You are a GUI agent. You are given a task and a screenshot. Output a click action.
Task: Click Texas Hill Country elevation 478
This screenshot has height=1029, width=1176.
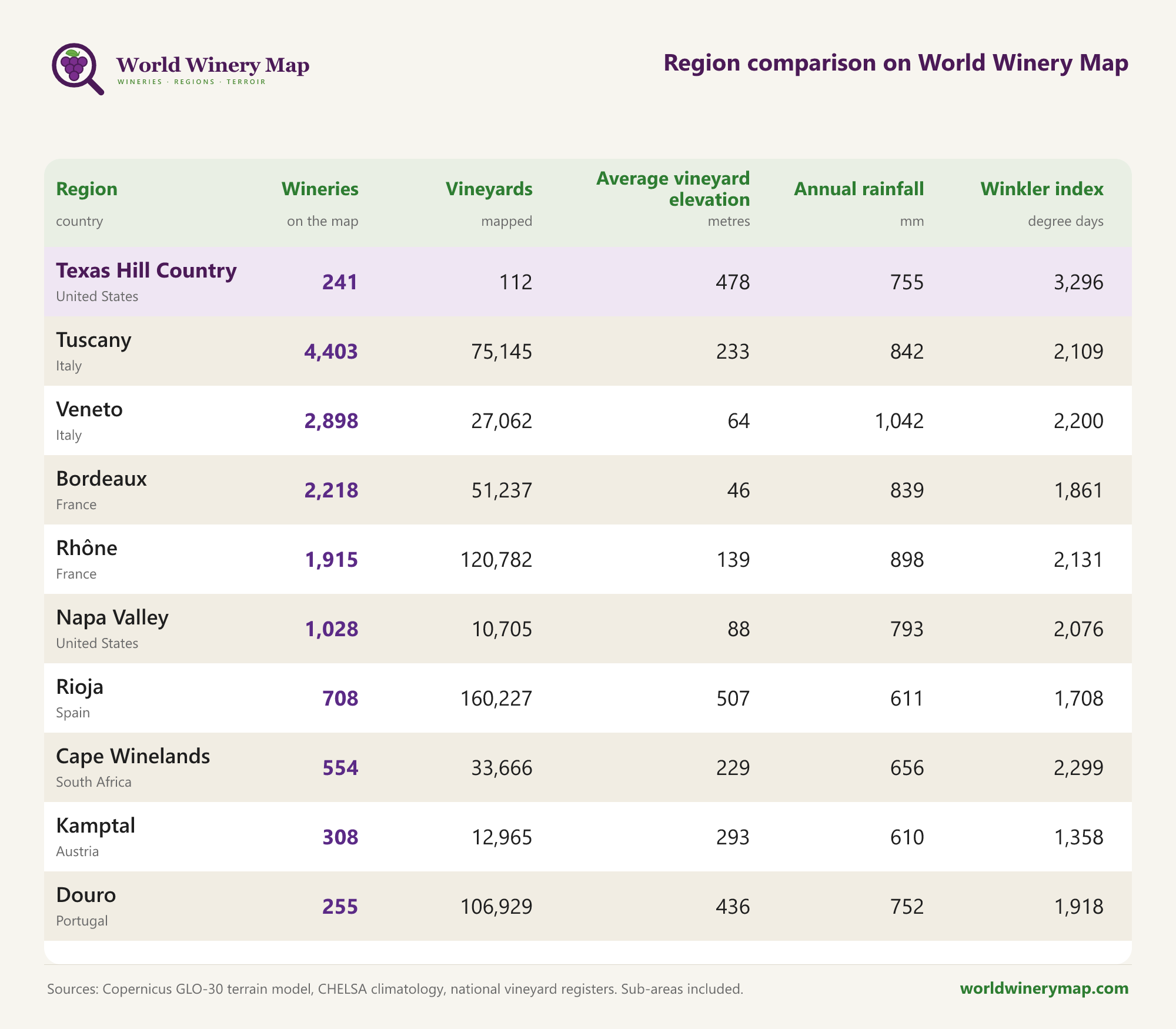coord(733,282)
